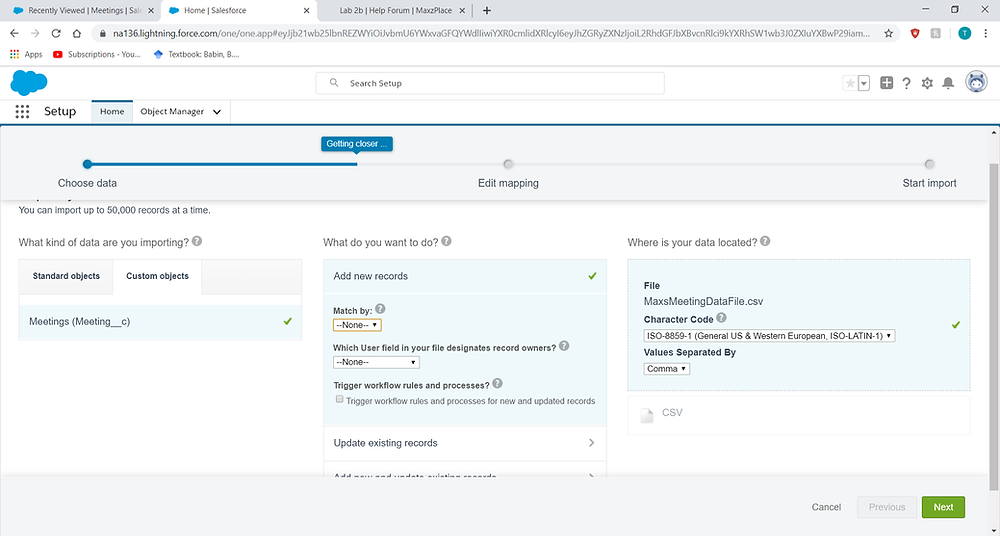Open the Chrome profile T icon
Viewport: 1000px width, 536px height.
tap(964, 33)
